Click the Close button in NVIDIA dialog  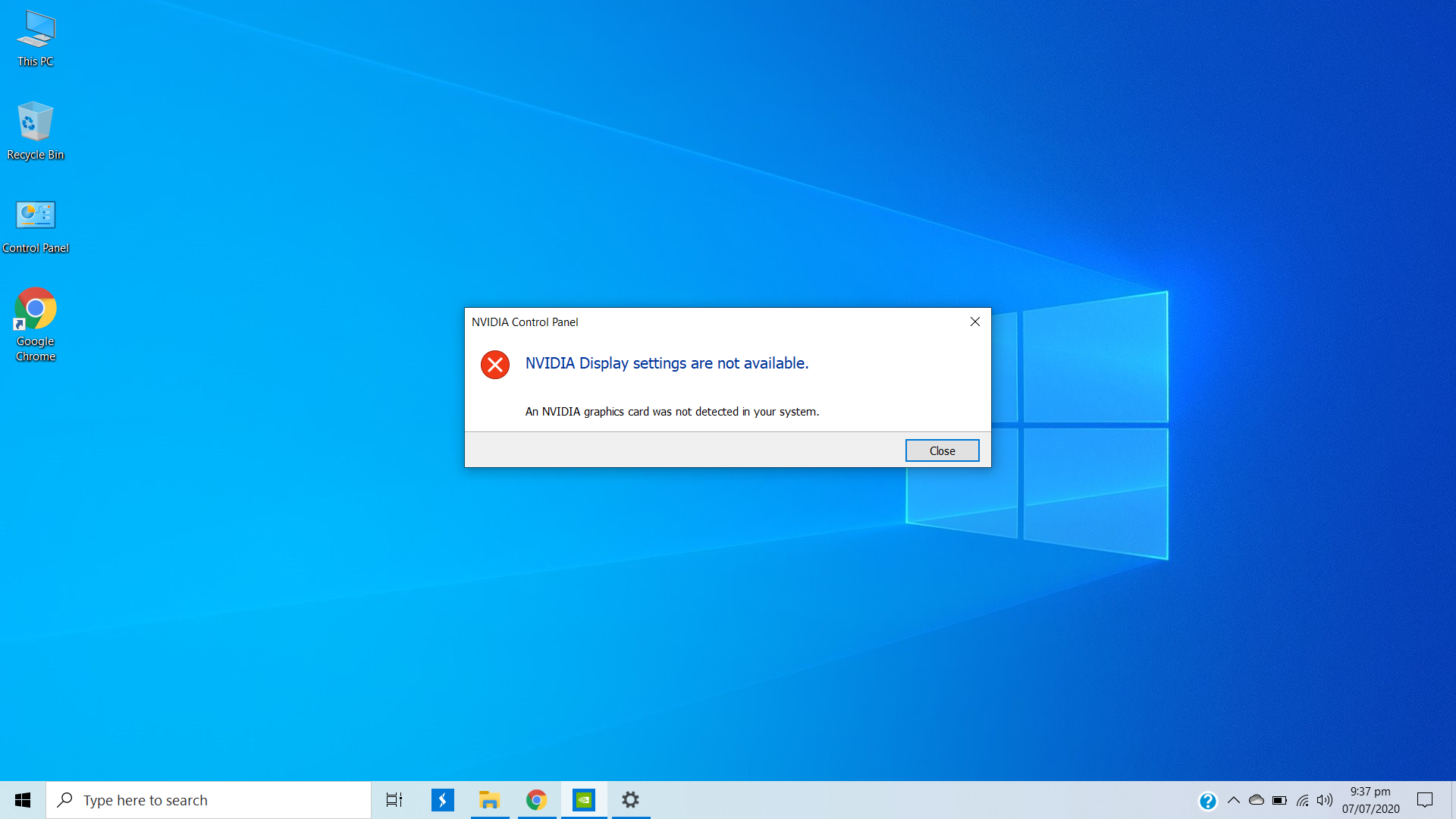click(x=942, y=450)
